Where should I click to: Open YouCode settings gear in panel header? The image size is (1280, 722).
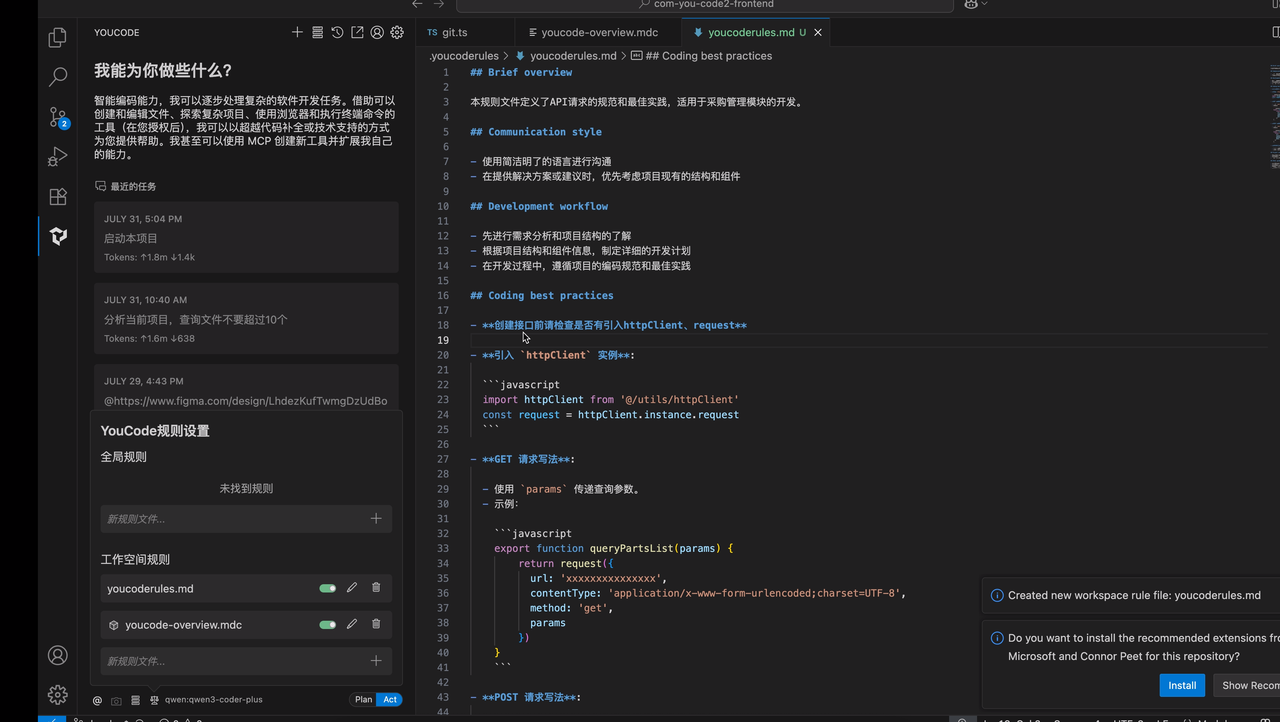[397, 32]
